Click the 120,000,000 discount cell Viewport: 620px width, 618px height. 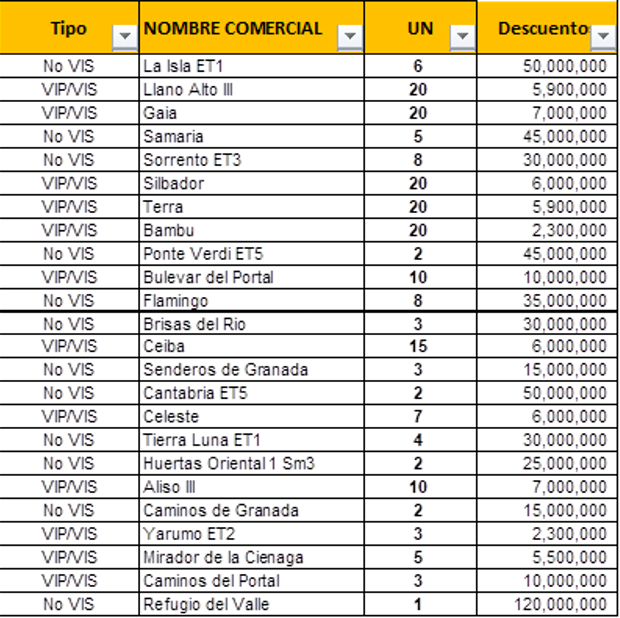coord(547,605)
